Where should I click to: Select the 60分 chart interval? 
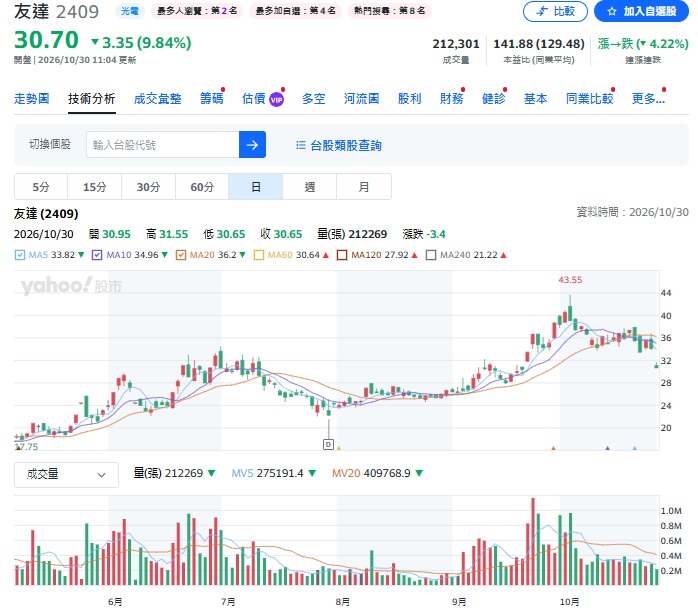tap(202, 187)
